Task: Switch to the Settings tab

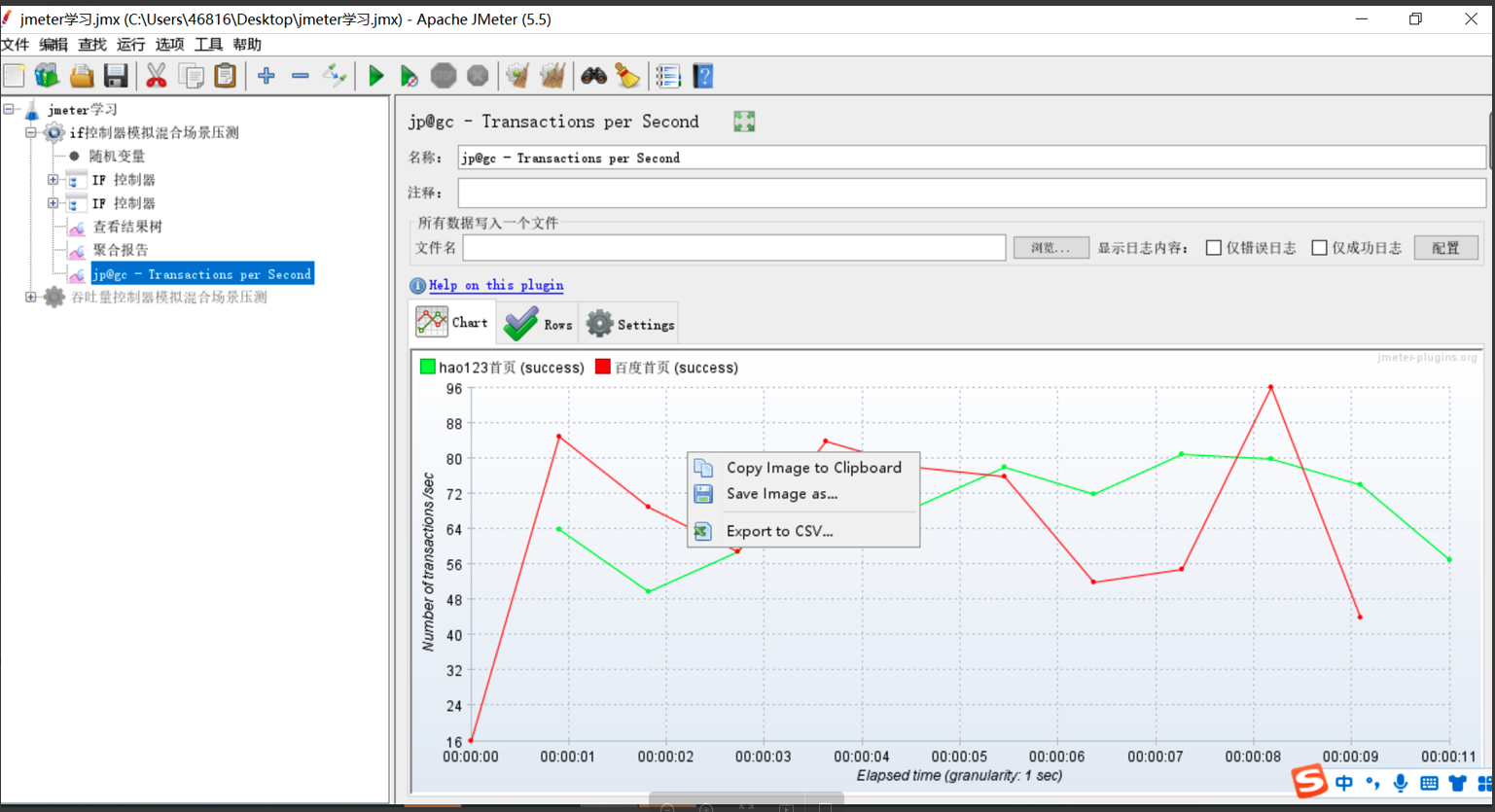Action: click(x=629, y=324)
